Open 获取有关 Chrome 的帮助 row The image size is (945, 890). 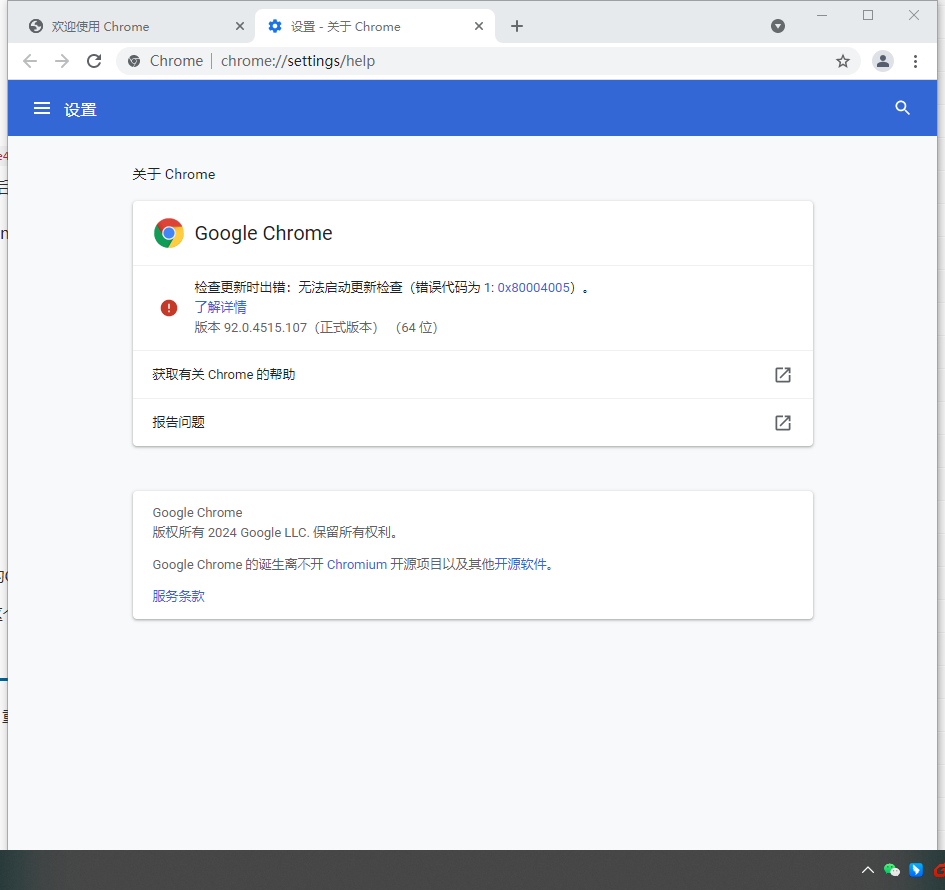472,374
